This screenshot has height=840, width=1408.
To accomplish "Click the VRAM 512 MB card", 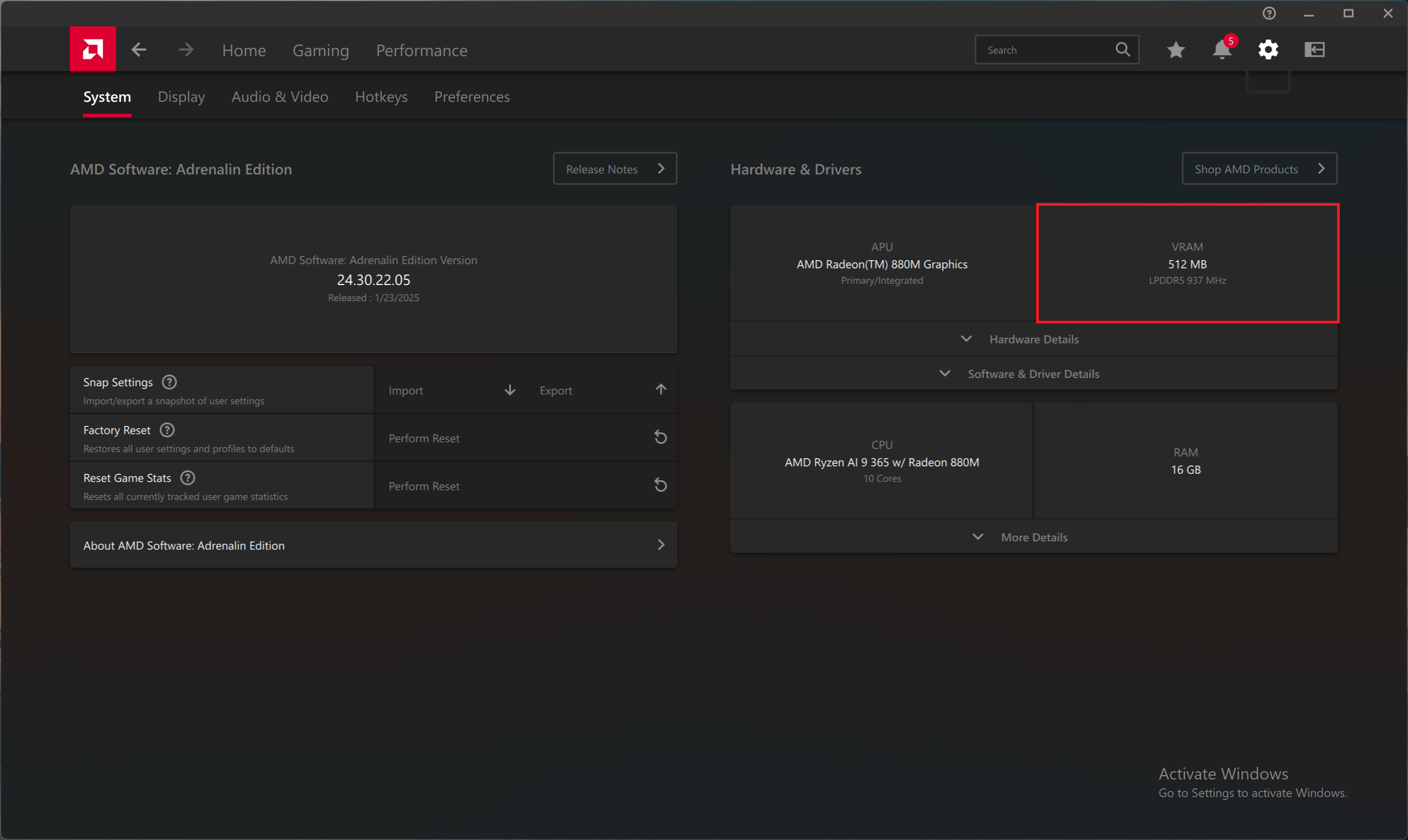I will pyautogui.click(x=1187, y=263).
